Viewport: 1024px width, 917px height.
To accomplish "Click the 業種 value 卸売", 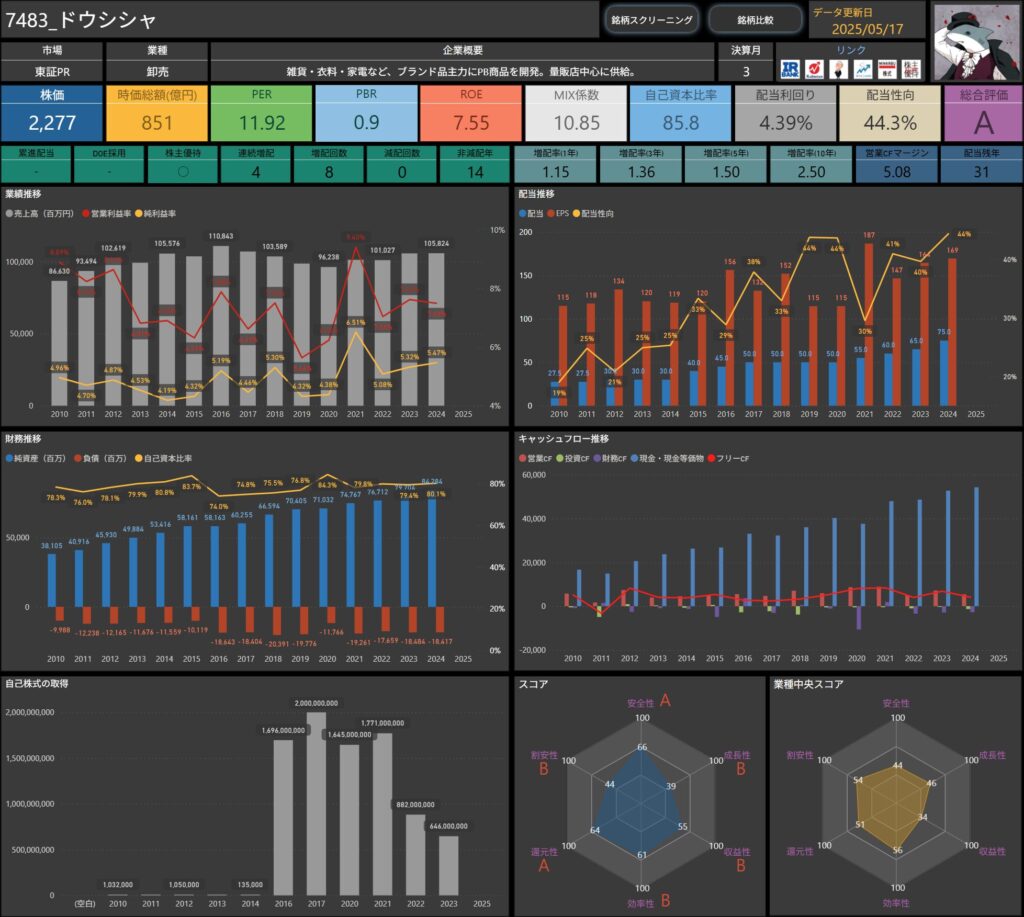I will click(157, 72).
